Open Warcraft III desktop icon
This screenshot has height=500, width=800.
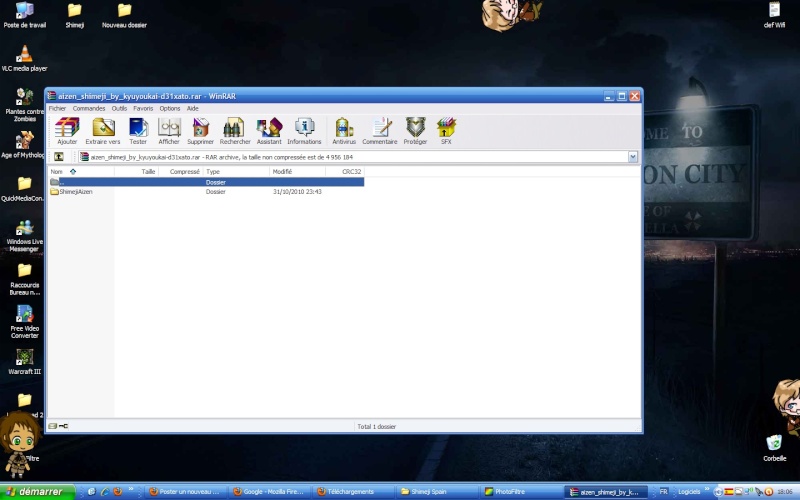tap(24, 362)
